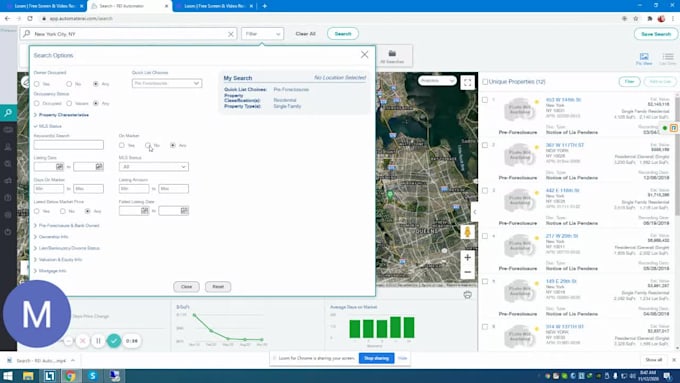Click the Keyword(s) Search input field
This screenshot has width=680, height=383.
click(69, 145)
